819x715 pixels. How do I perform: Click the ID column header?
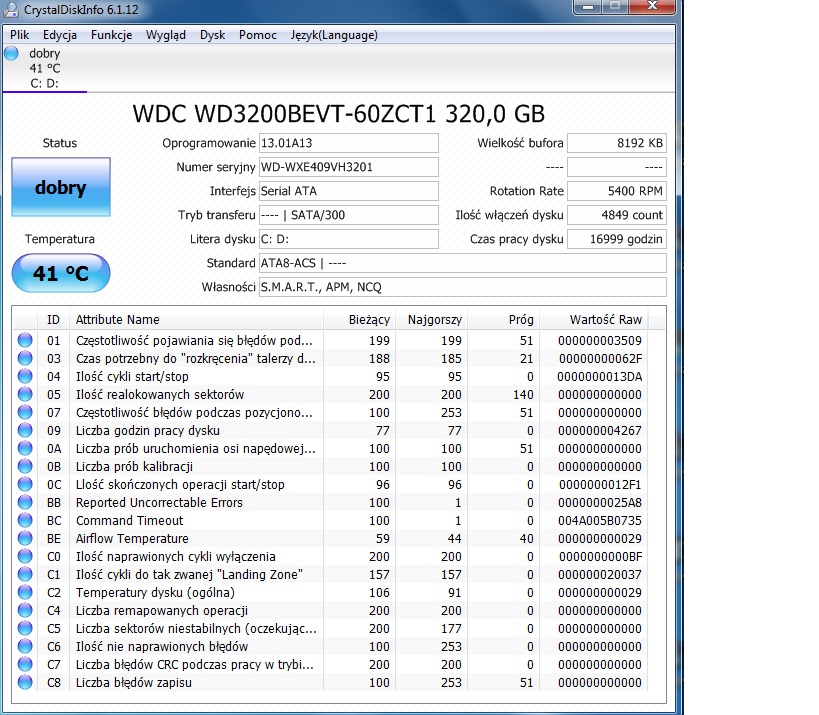[53, 320]
